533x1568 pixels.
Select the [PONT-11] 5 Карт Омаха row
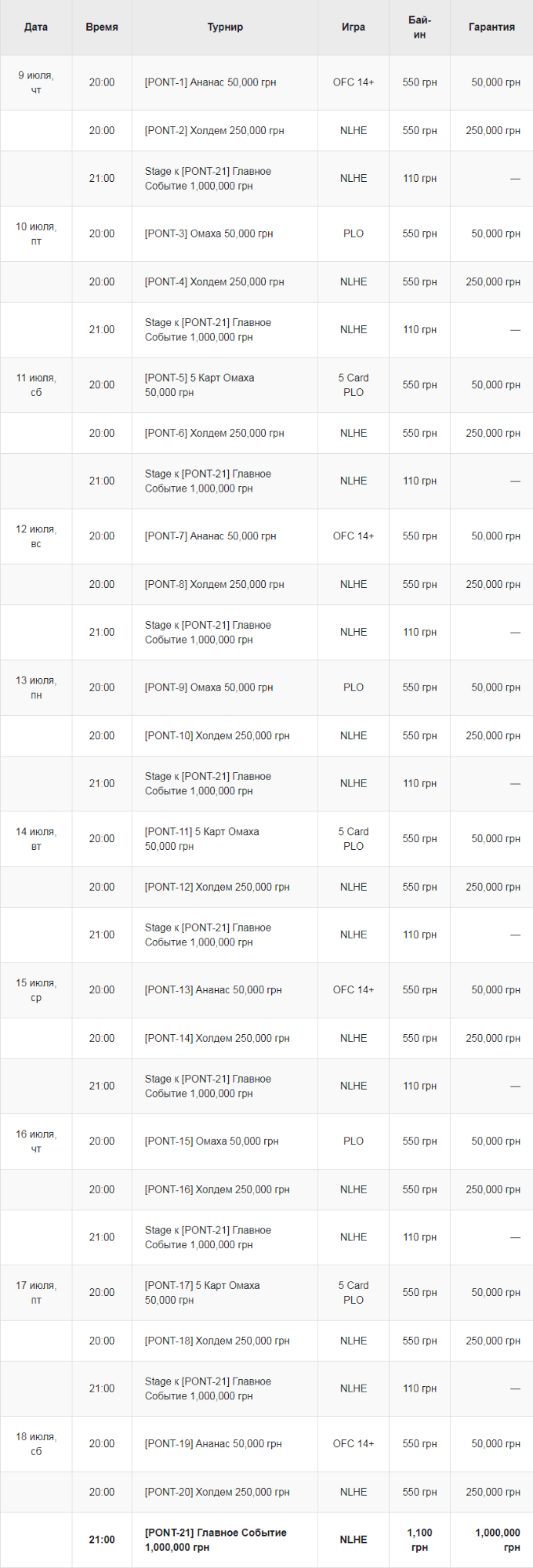click(x=266, y=839)
